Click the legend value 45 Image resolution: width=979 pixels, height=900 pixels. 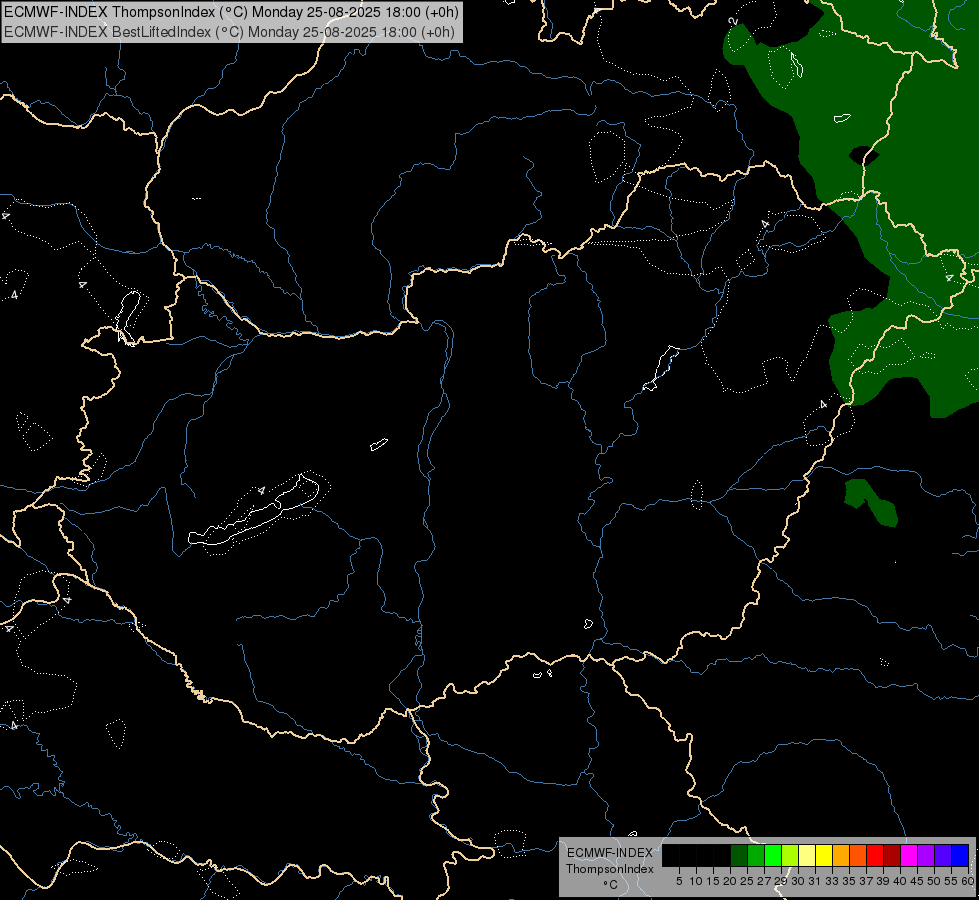(x=917, y=881)
